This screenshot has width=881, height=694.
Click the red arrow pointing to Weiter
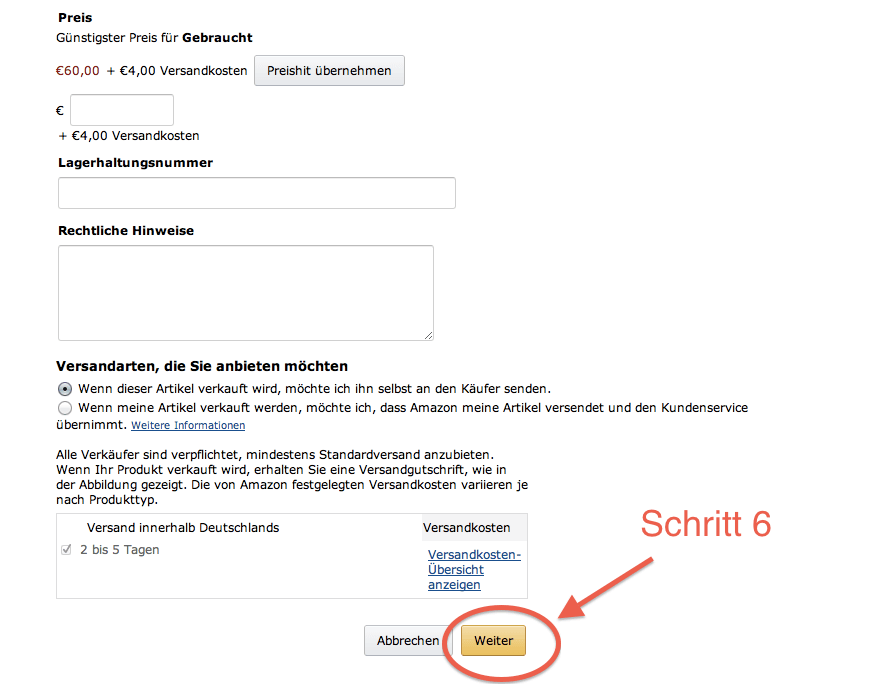pyautogui.click(x=606, y=588)
